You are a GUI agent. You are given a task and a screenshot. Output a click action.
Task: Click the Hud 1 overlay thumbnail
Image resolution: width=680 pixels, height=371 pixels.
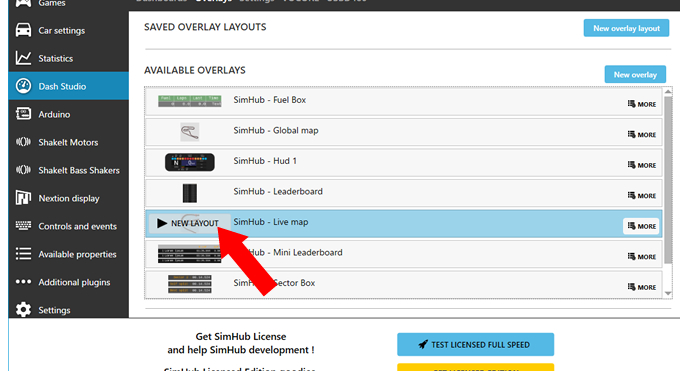point(190,162)
